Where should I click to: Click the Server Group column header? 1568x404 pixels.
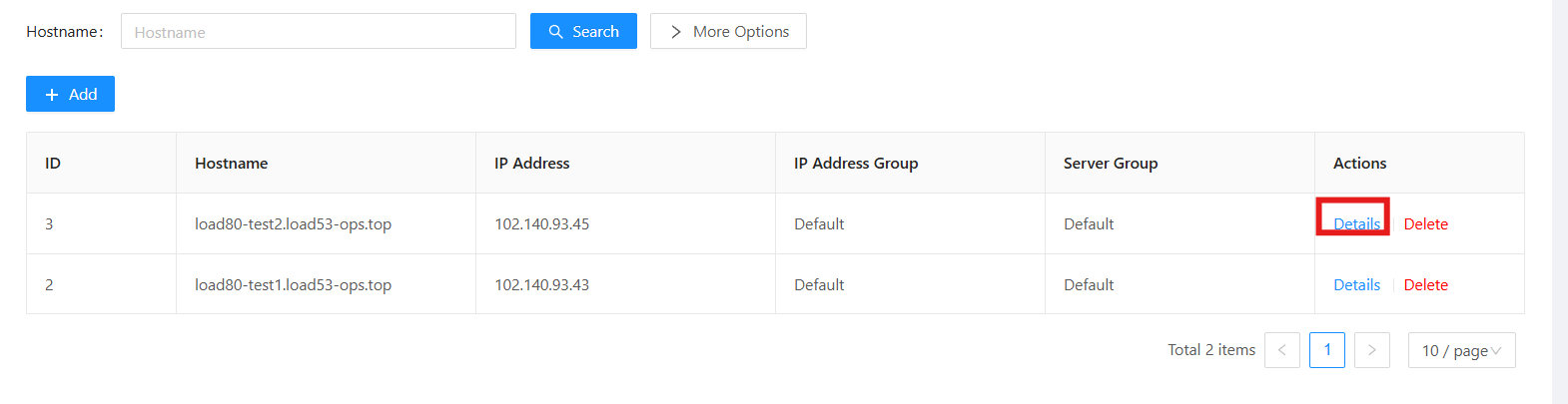coord(1110,164)
